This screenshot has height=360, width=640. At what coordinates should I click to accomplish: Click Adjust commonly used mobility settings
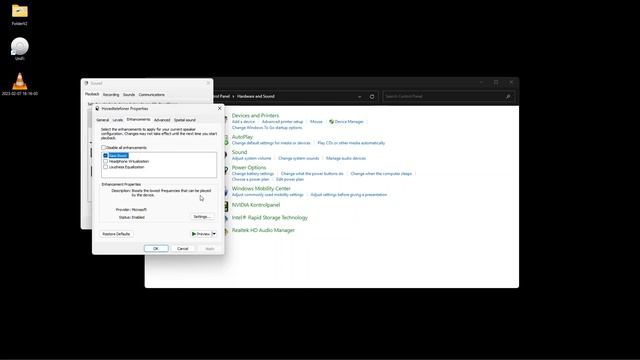(268, 195)
